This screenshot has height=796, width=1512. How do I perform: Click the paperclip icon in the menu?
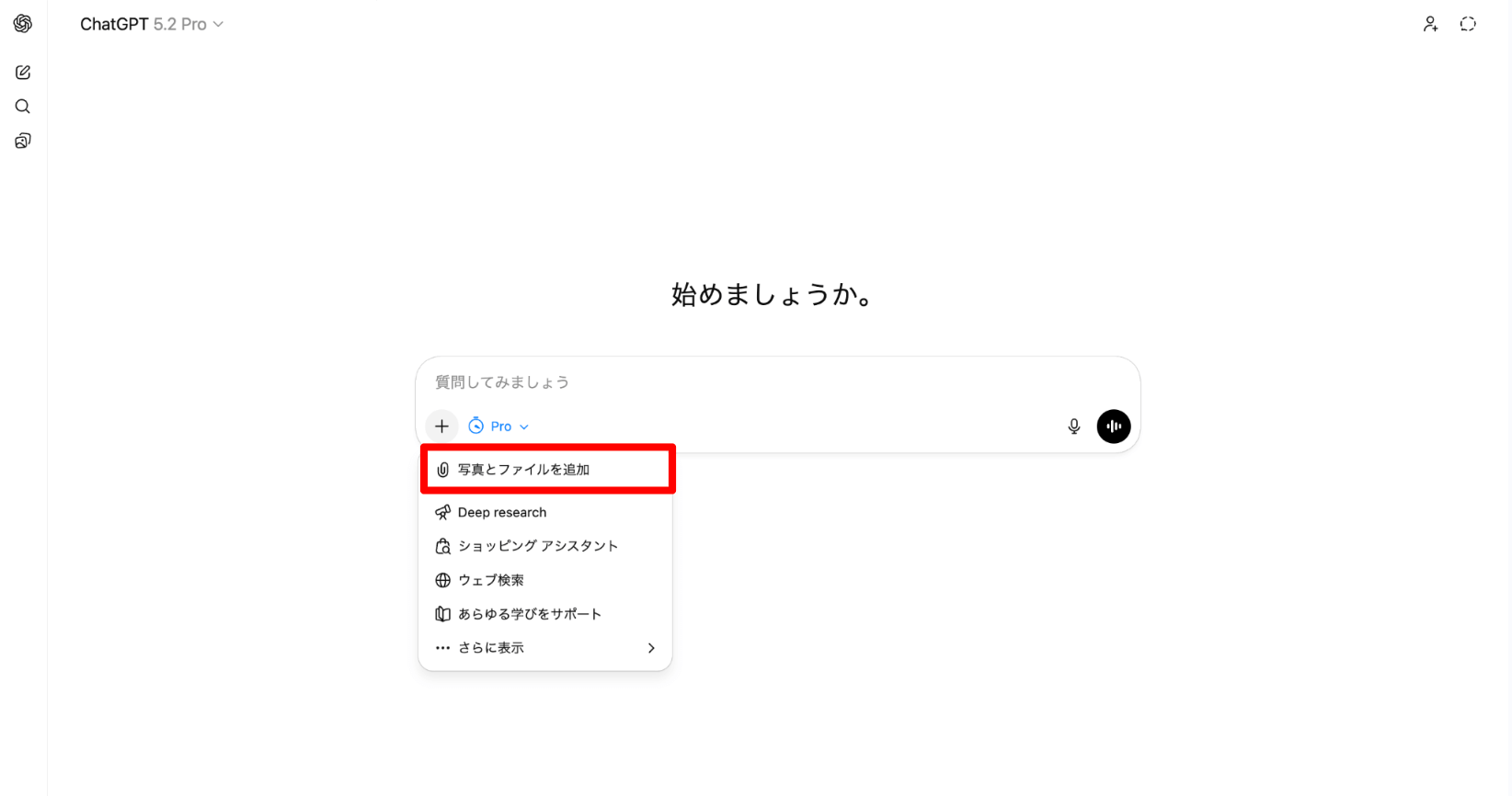click(442, 470)
